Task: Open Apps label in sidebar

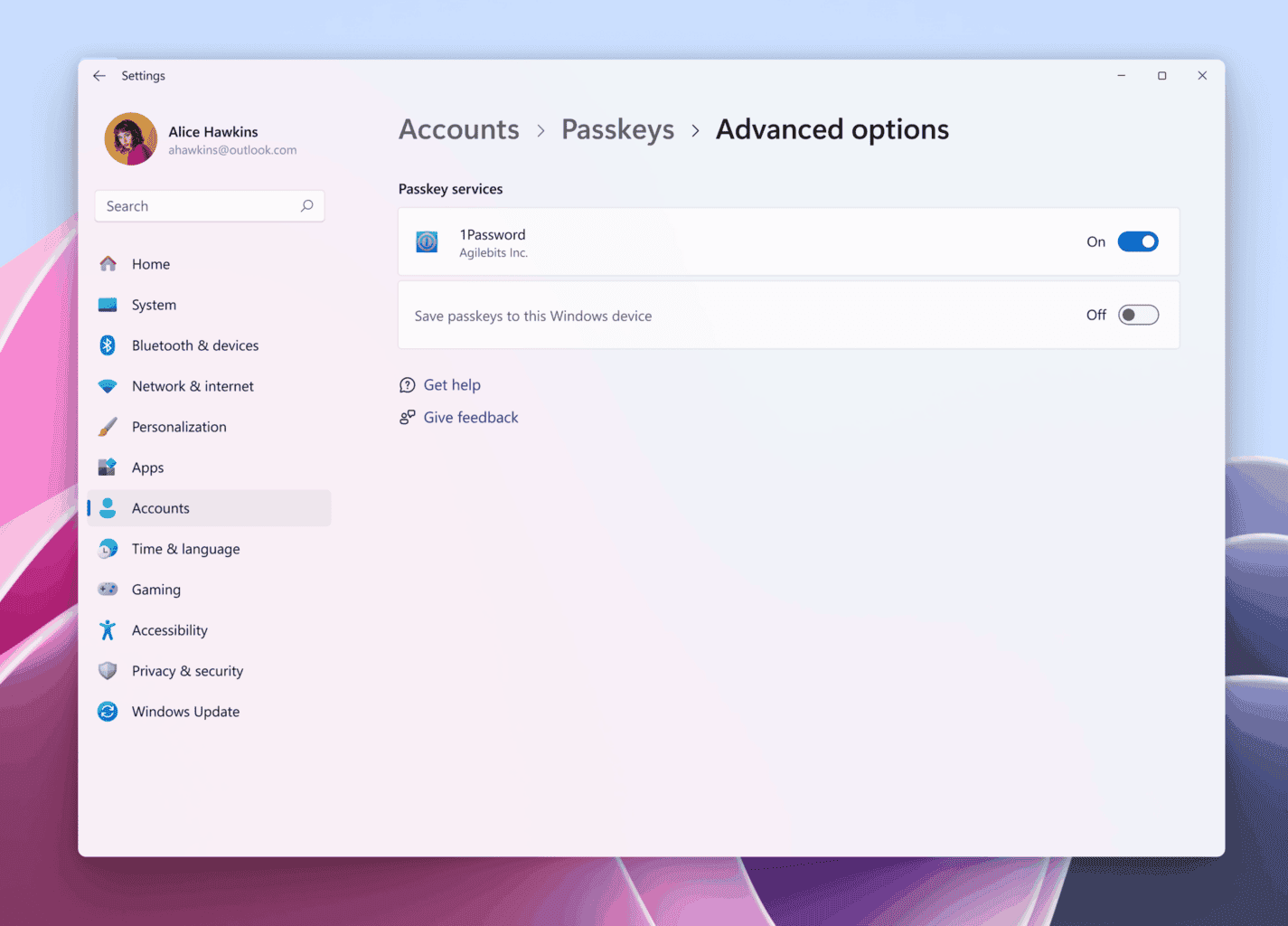Action: (147, 468)
